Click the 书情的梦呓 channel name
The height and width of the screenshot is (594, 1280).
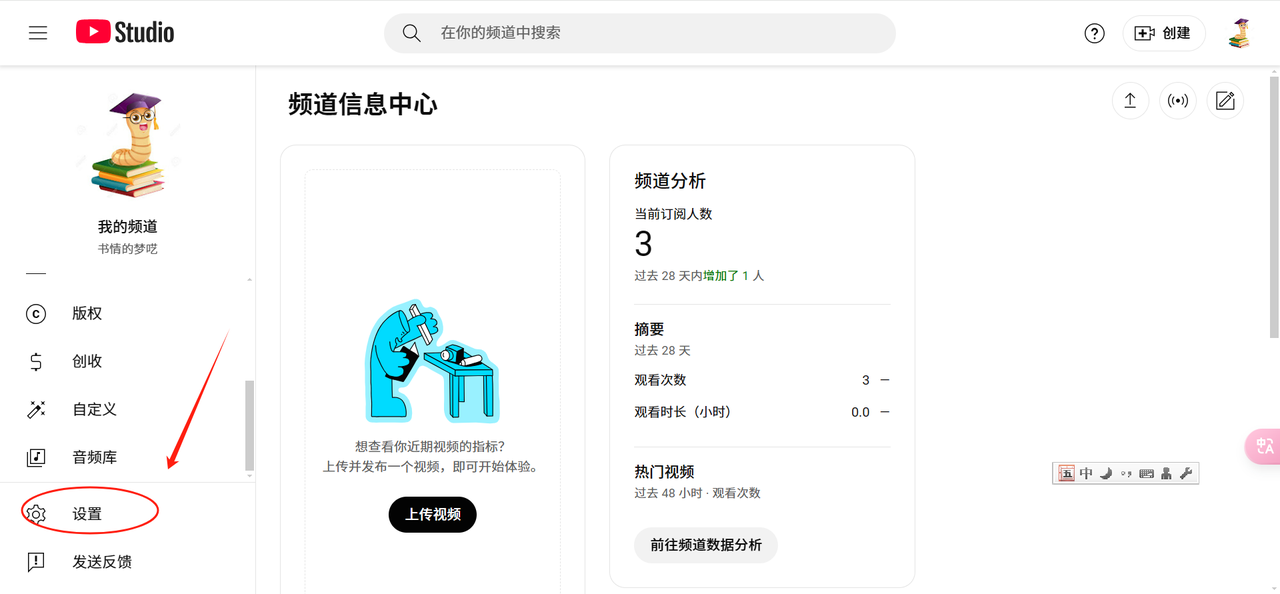pos(127,249)
